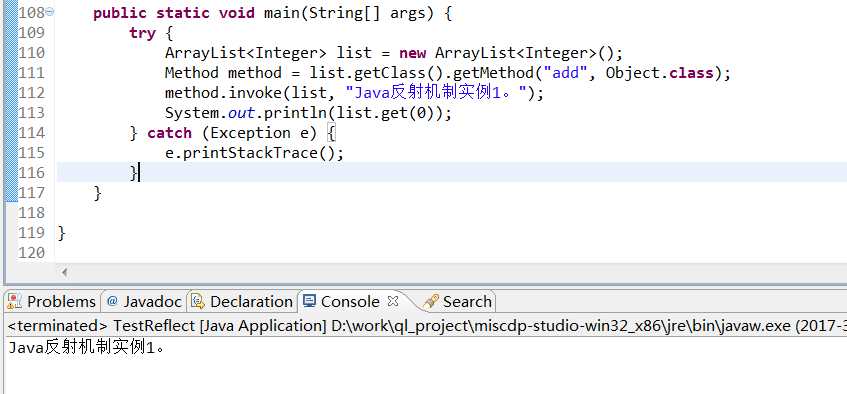Image resolution: width=847 pixels, height=394 pixels.
Task: Select the Declaration tab
Action: click(243, 302)
